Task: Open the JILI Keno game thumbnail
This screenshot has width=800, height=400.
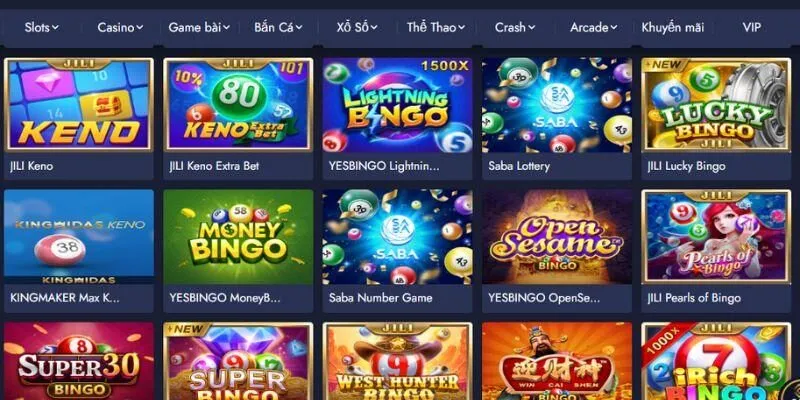Action: [79, 105]
